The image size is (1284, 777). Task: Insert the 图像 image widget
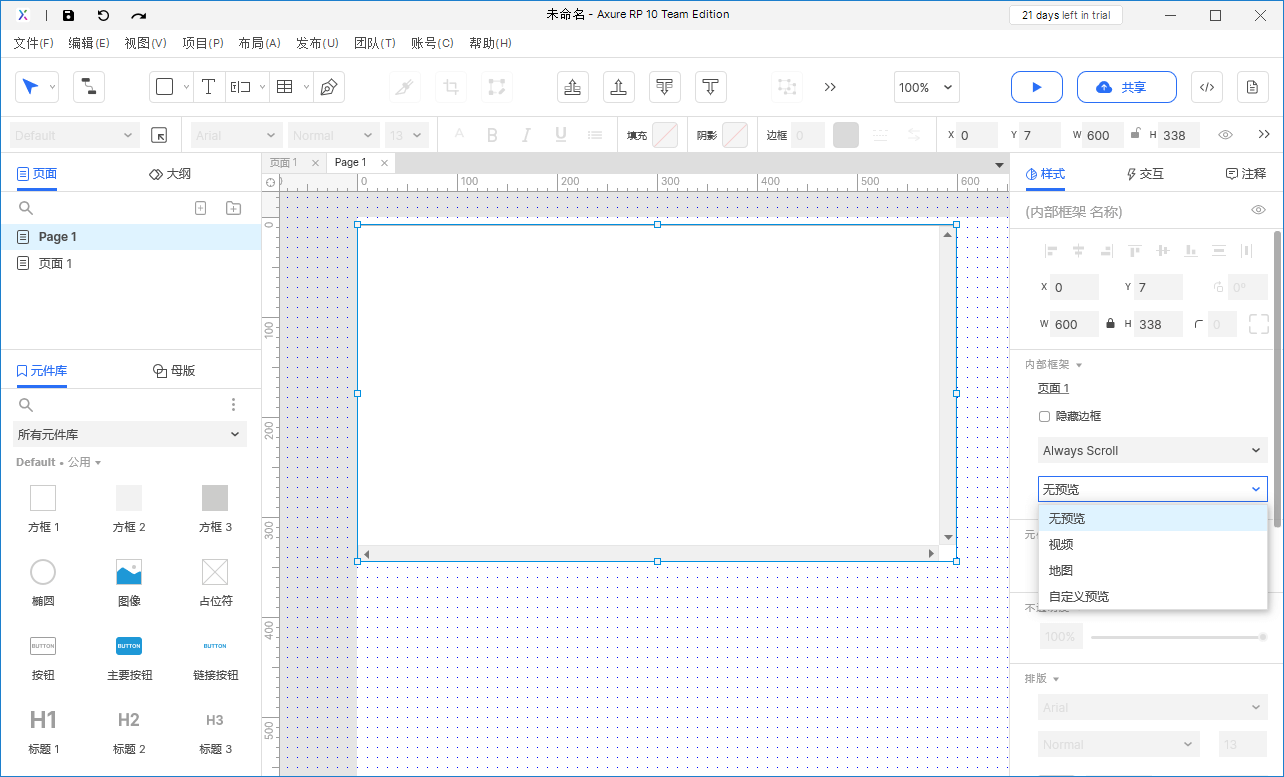[x=129, y=583]
